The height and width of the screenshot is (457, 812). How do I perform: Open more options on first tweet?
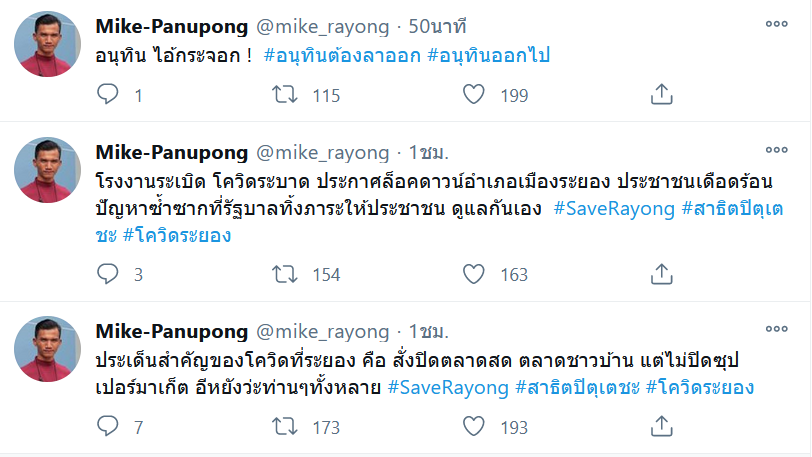776,23
